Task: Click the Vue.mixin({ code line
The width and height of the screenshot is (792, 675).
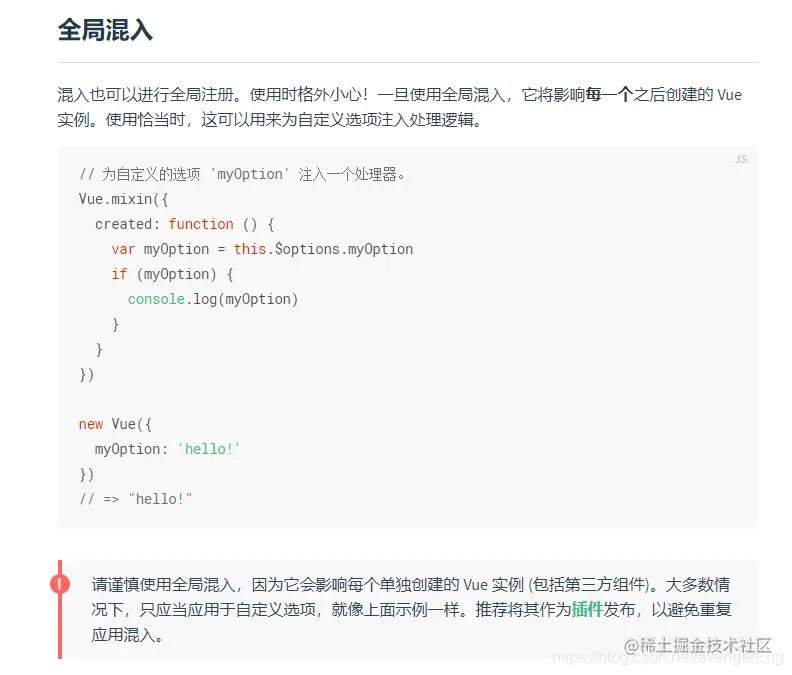Action: click(x=123, y=199)
